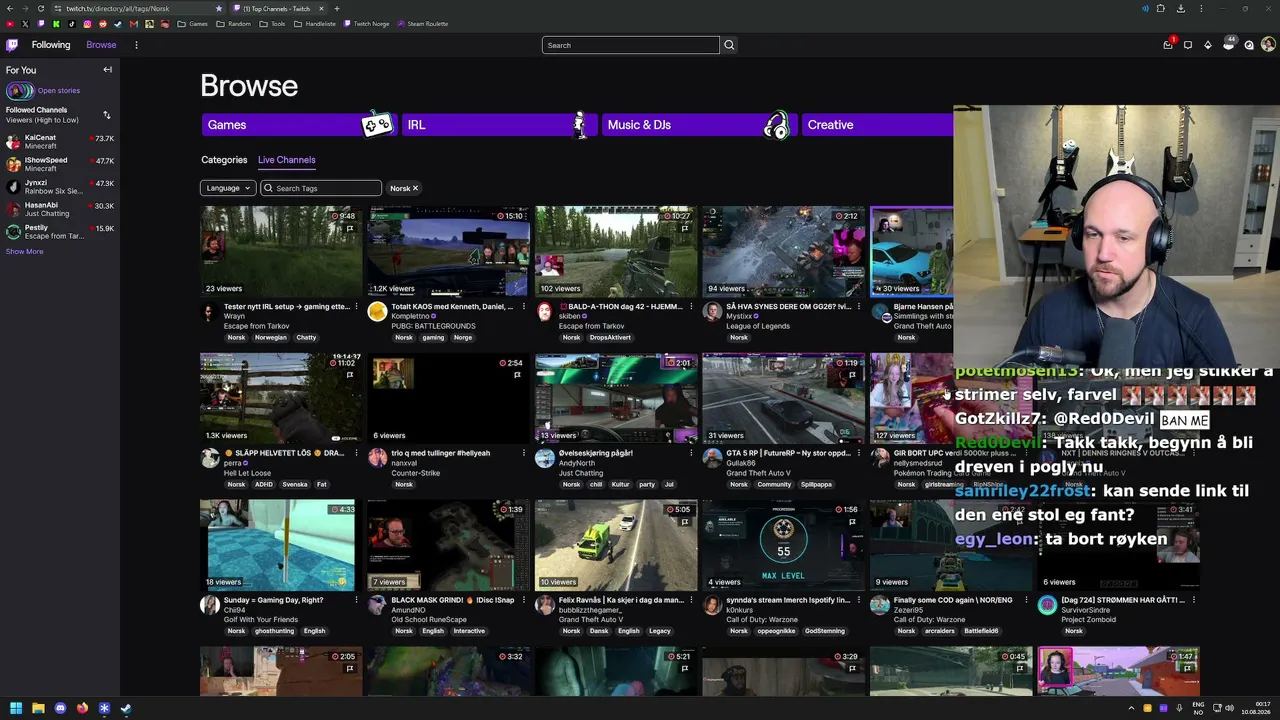The width and height of the screenshot is (1280, 720).
Task: Open IShowSpeed in followed channels
Action: (x=60, y=164)
